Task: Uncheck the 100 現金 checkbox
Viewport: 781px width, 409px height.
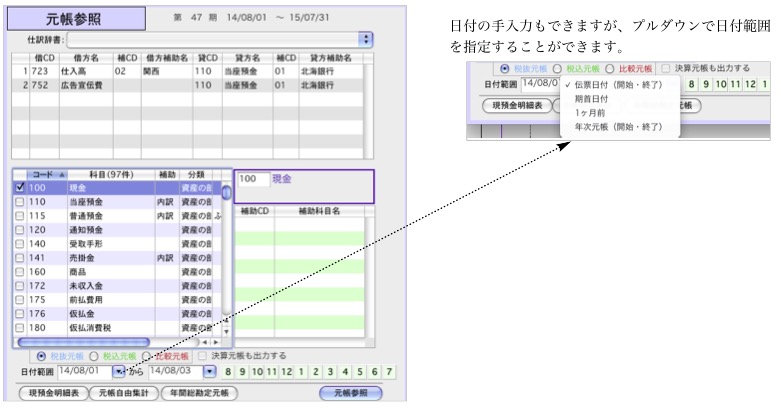Action: [20, 187]
